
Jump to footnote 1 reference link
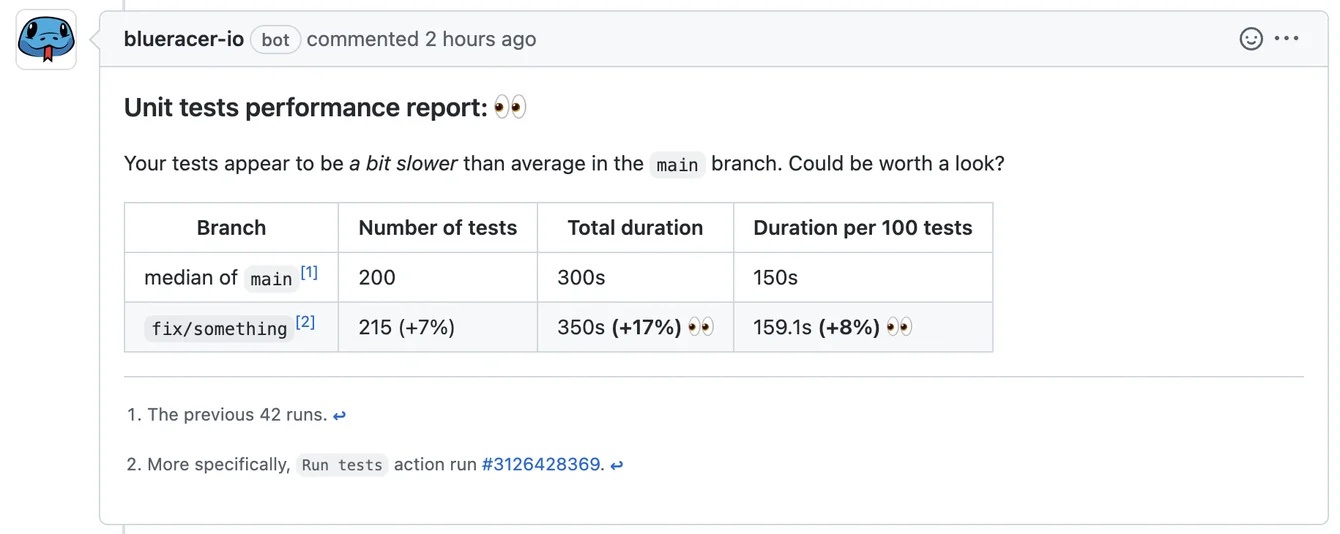click(309, 272)
